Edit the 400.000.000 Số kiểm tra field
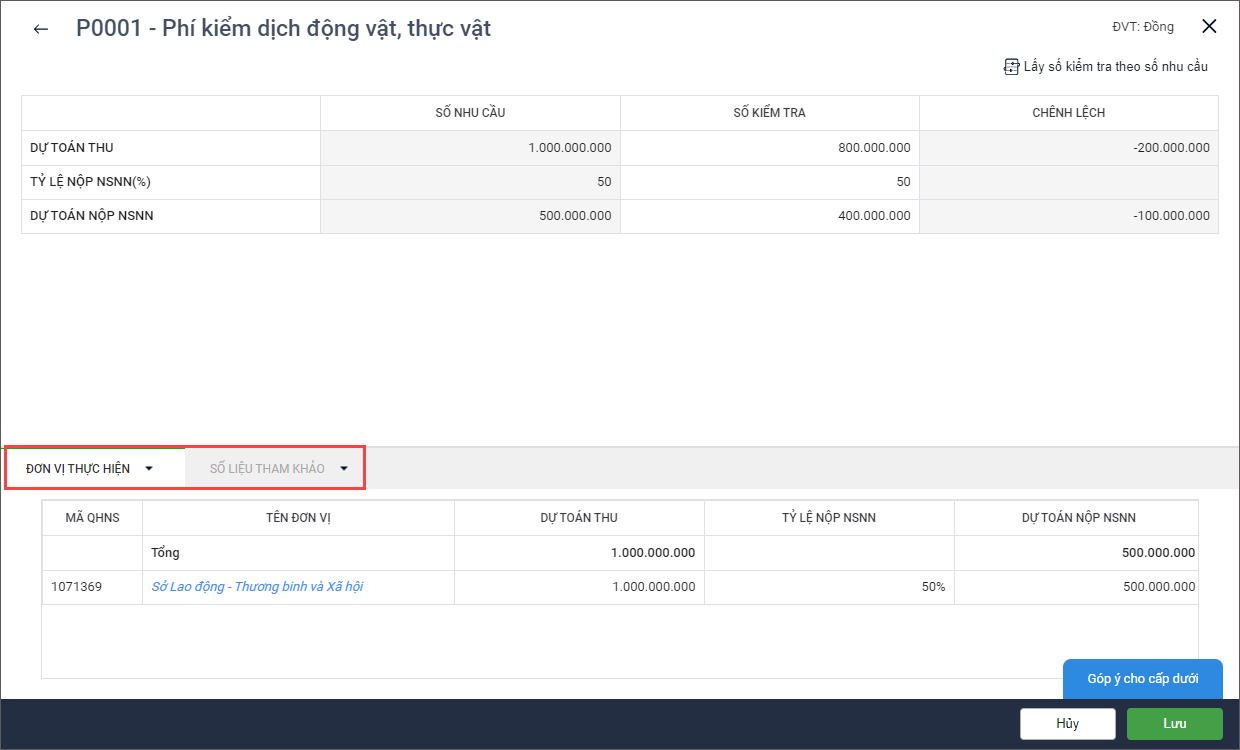 point(769,216)
